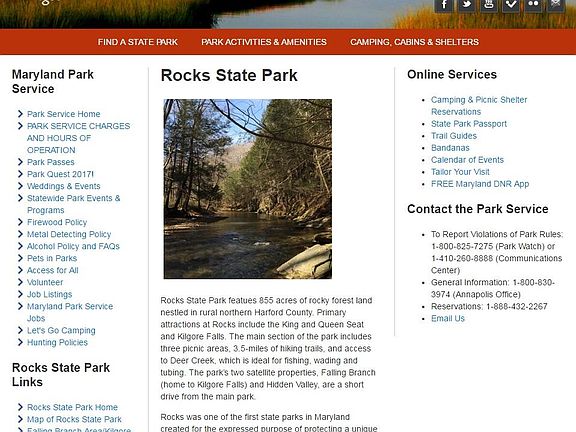This screenshot has width=576, height=432.
Task: Open the Trail Guides link
Action: pyautogui.click(x=454, y=136)
